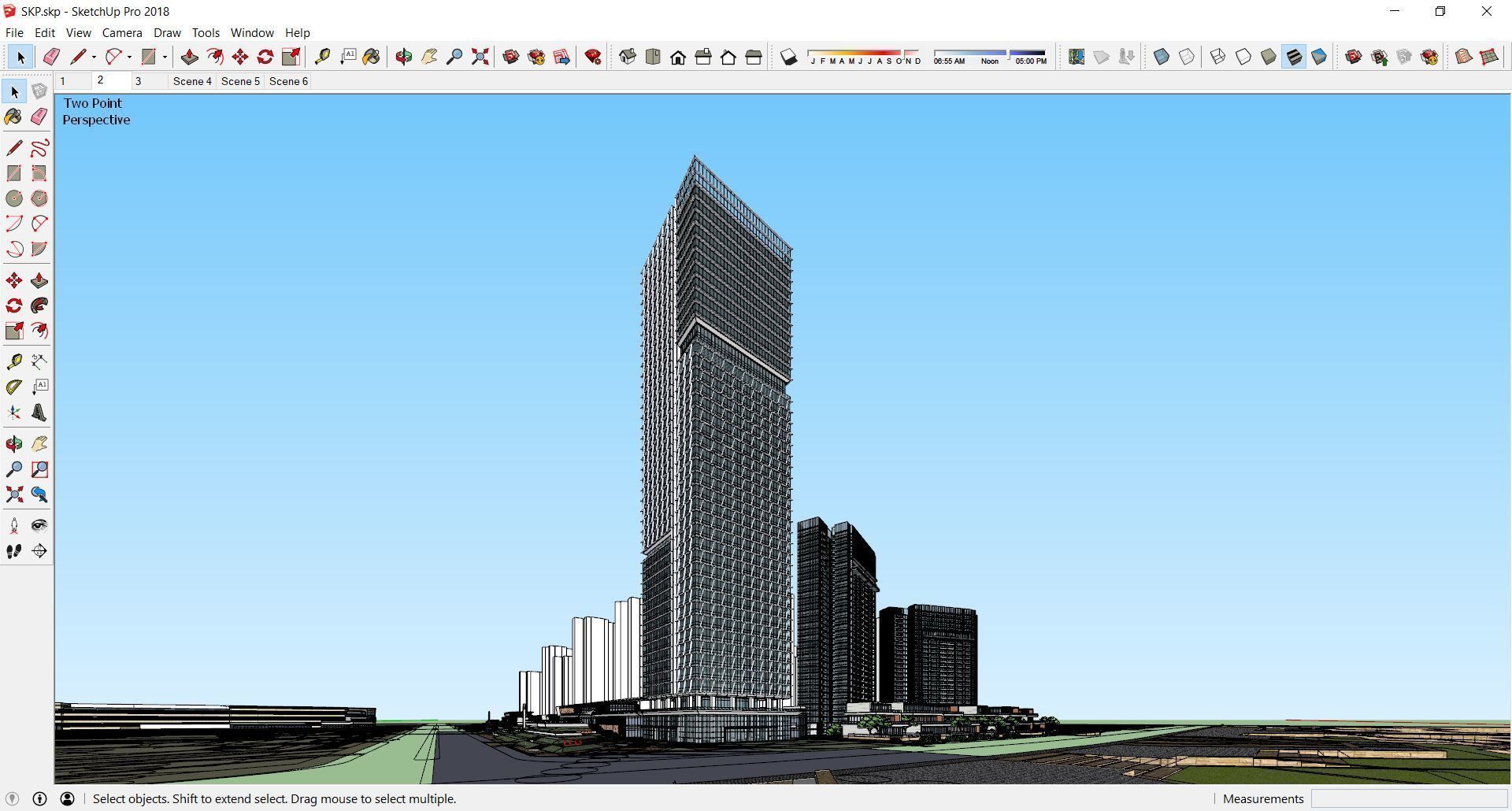The width and height of the screenshot is (1512, 811).
Task: Enable Monochrome style
Action: point(1319,57)
